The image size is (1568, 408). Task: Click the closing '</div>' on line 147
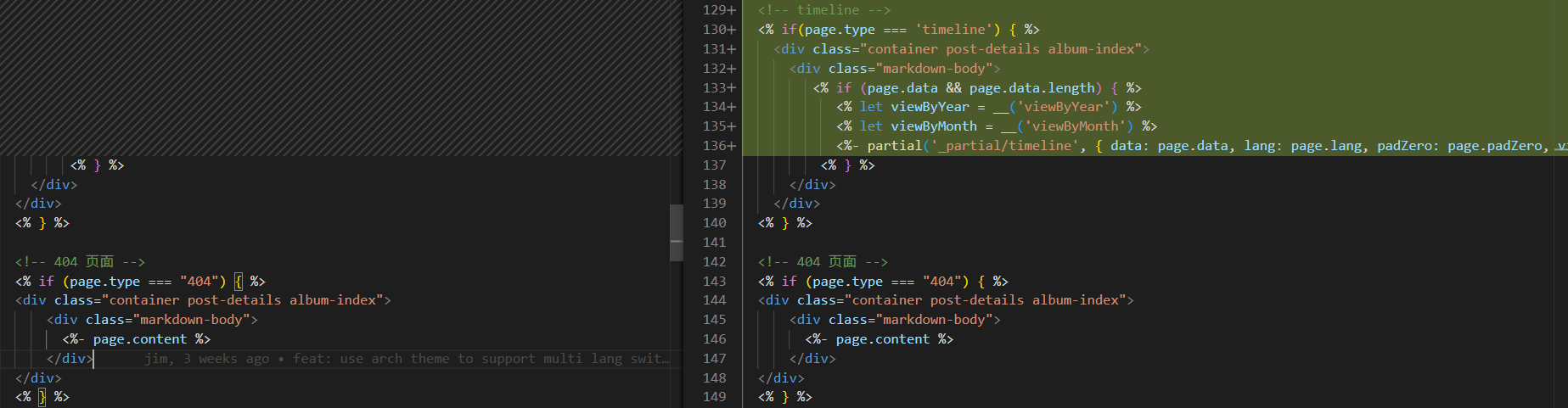click(x=812, y=359)
